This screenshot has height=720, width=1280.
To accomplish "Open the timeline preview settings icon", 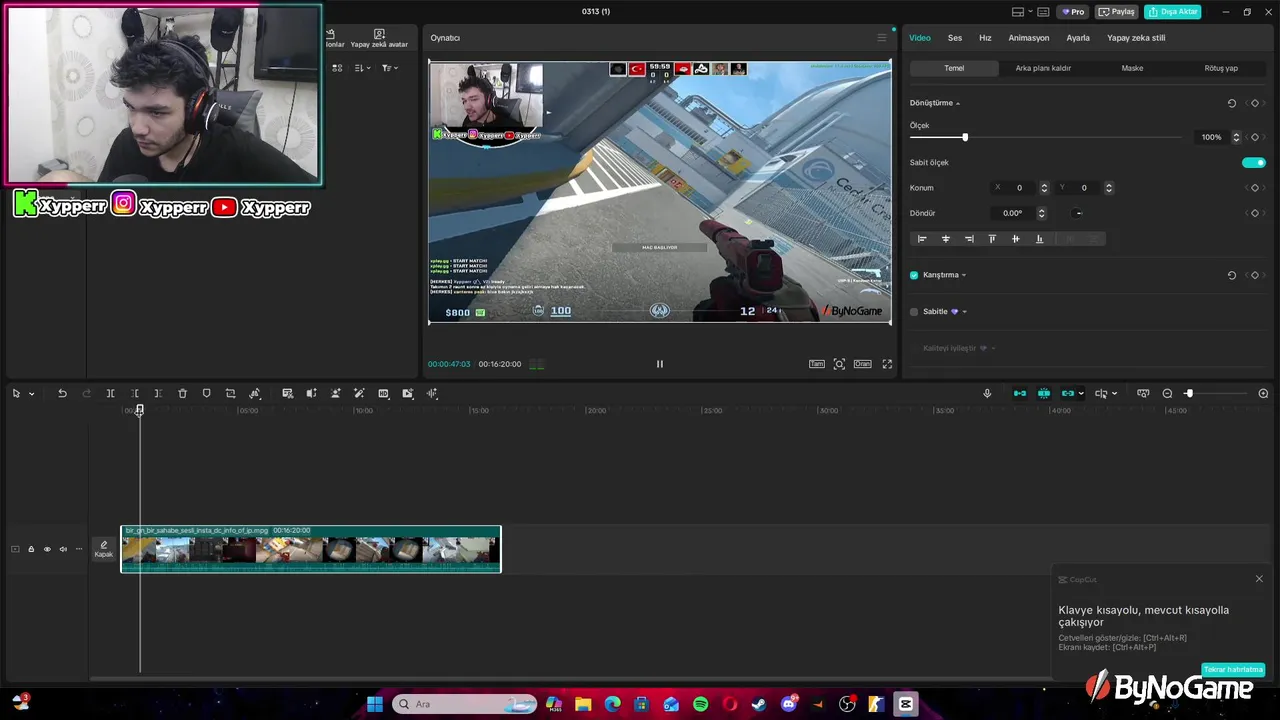I will click(x=1143, y=393).
